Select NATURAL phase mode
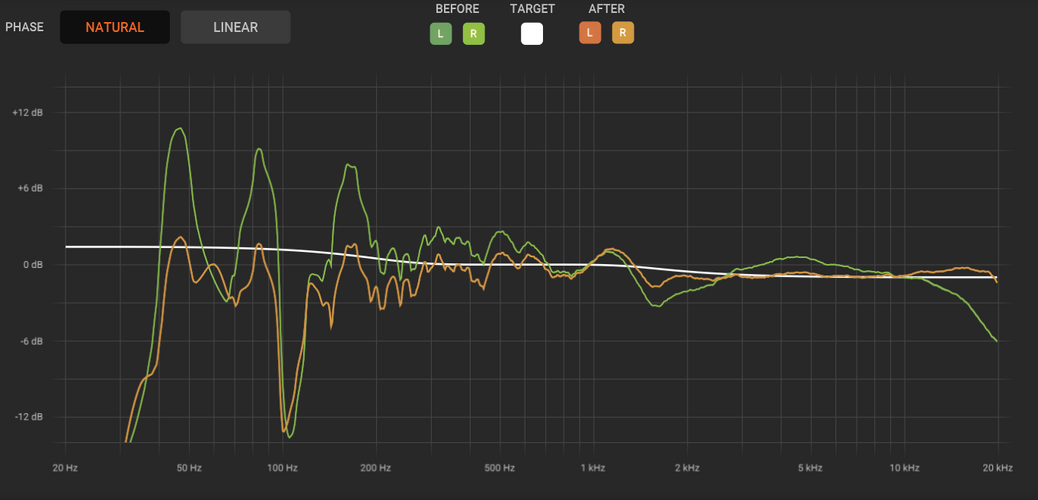 point(115,27)
